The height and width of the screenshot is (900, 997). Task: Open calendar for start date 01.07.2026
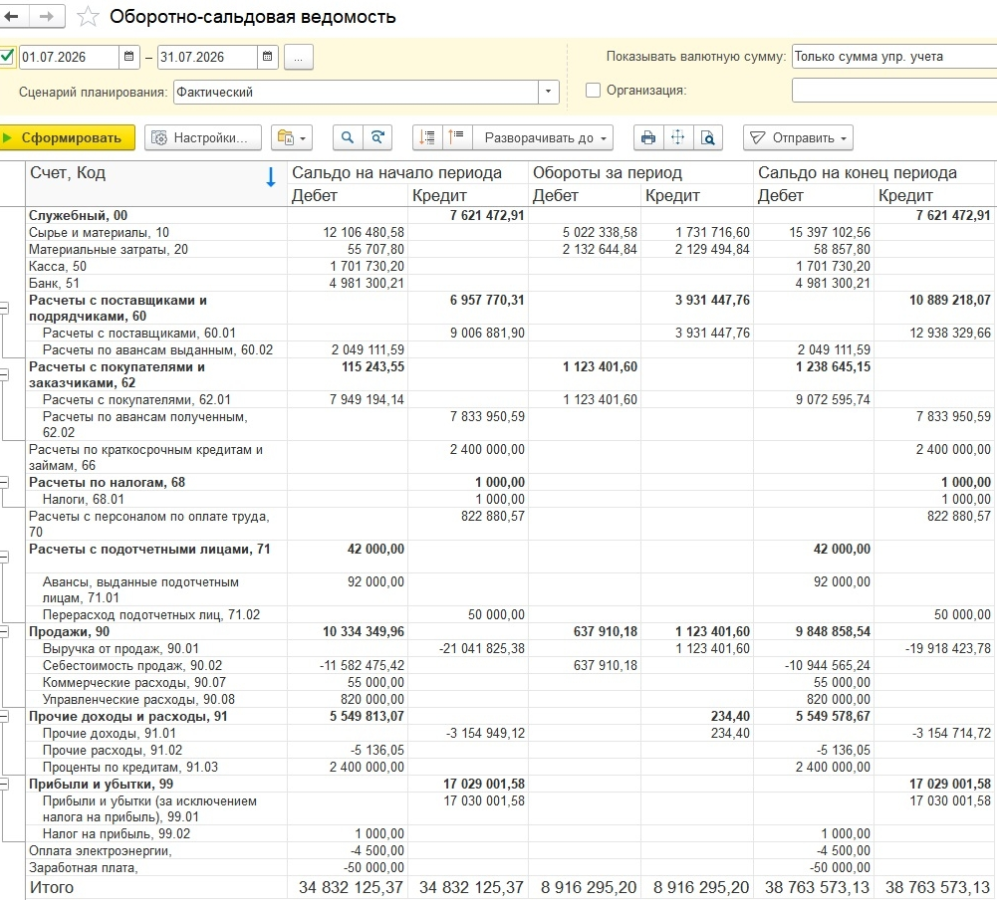pyautogui.click(x=128, y=57)
